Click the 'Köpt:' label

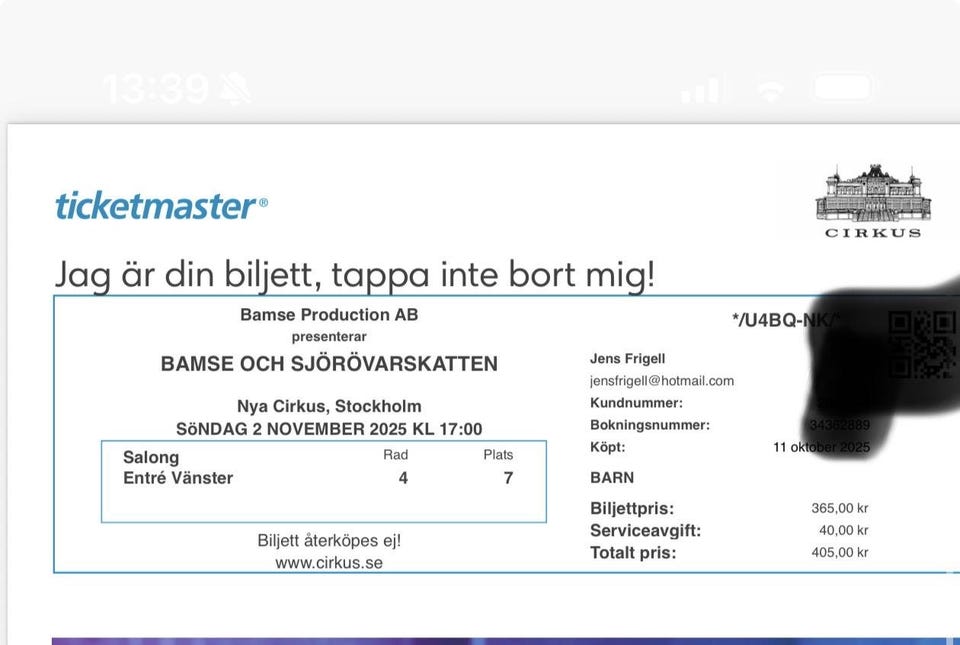point(607,447)
